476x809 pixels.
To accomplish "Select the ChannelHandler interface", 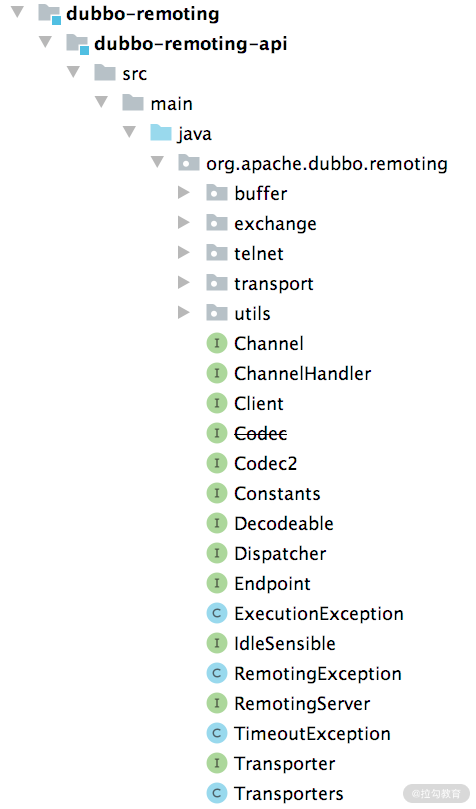I will coord(302,374).
